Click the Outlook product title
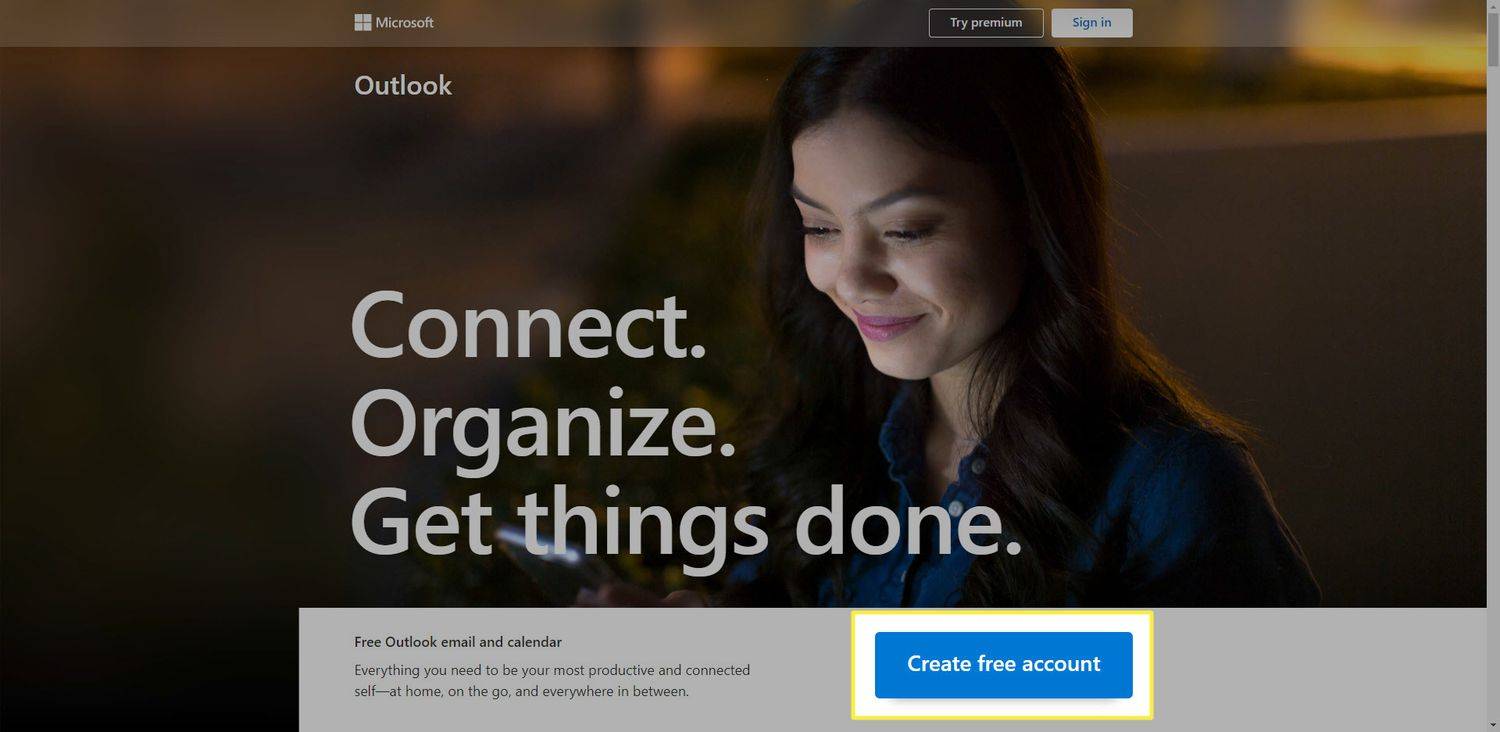Viewport: 1500px width, 732px height. click(x=403, y=86)
